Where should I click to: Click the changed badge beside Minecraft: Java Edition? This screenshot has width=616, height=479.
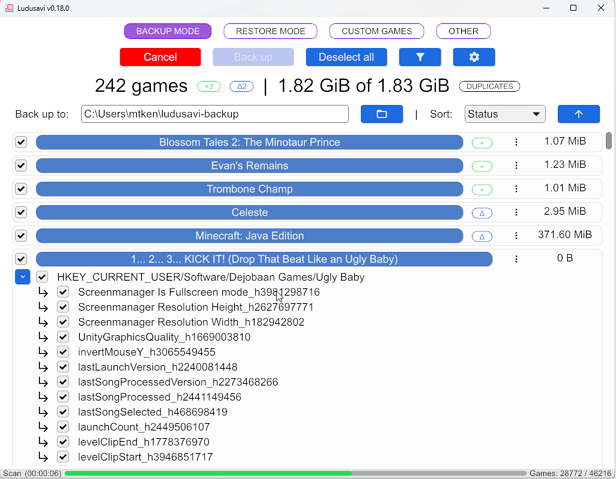[482, 236]
